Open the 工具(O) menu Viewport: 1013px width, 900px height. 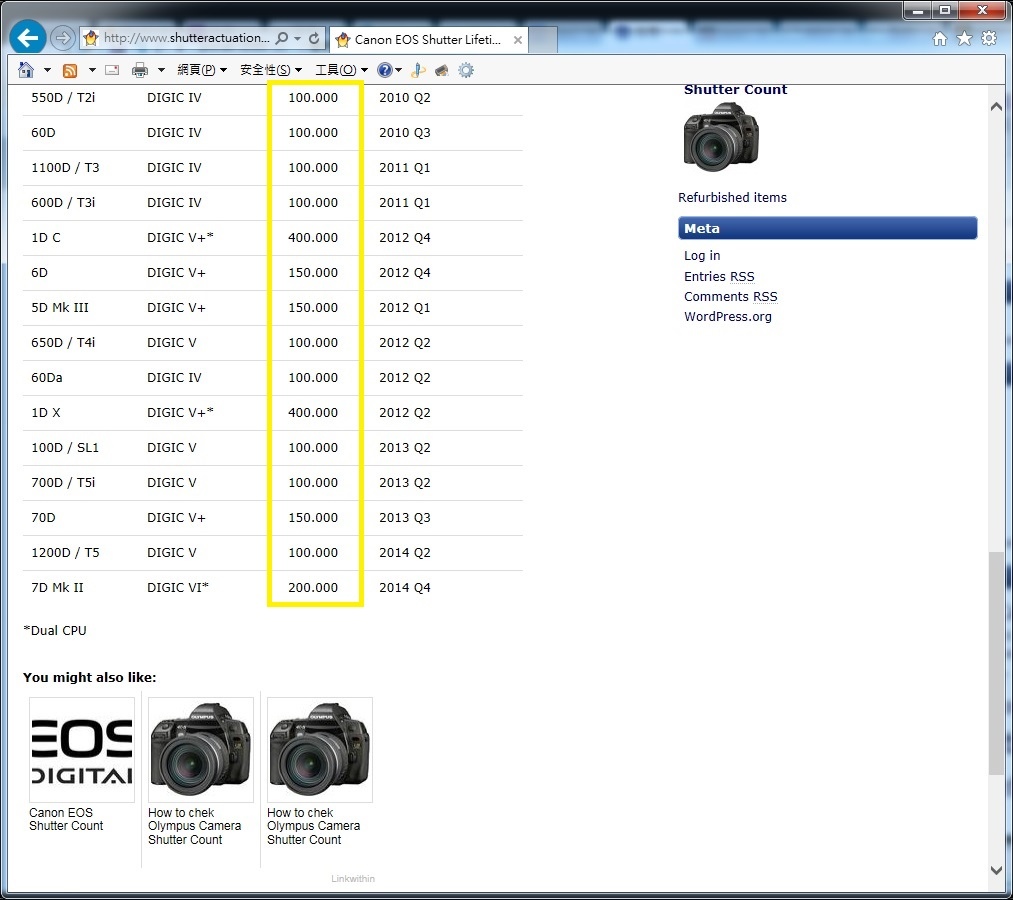[x=341, y=70]
